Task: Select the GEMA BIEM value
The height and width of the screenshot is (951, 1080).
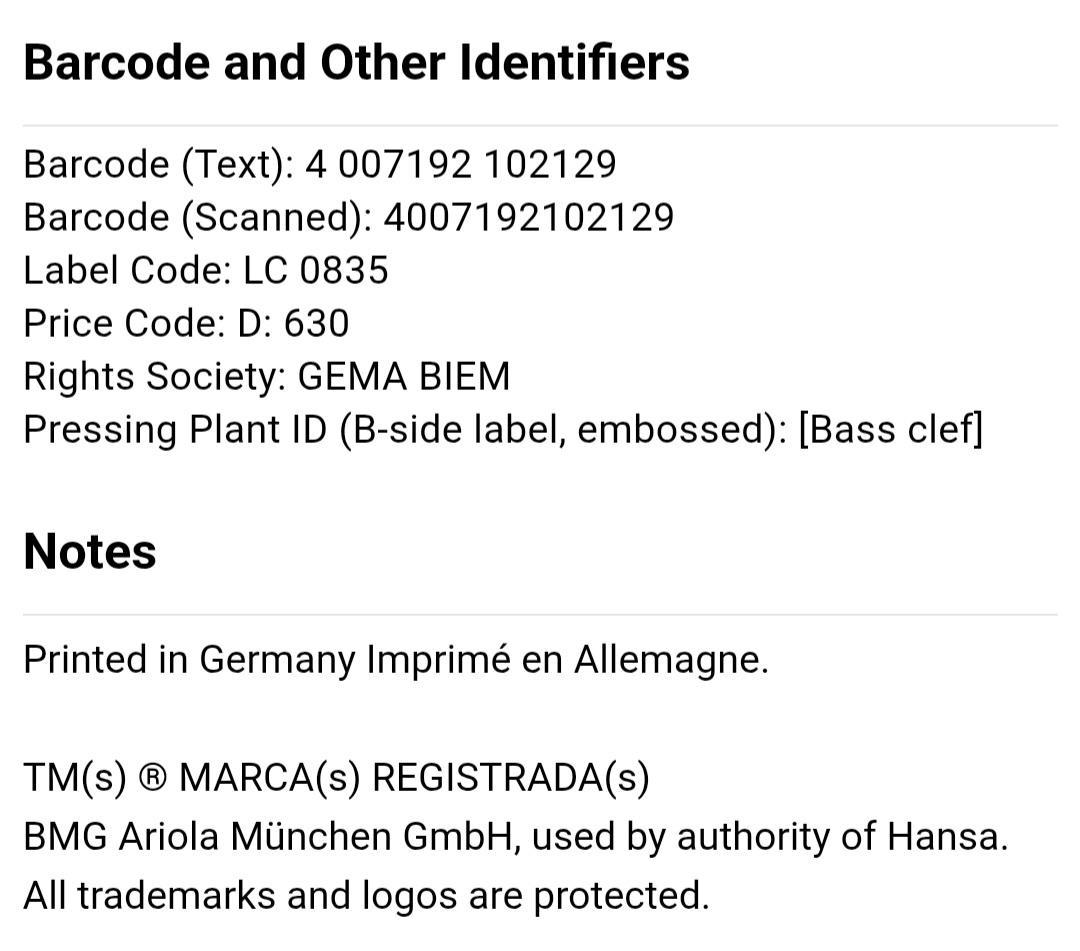Action: coord(404,377)
